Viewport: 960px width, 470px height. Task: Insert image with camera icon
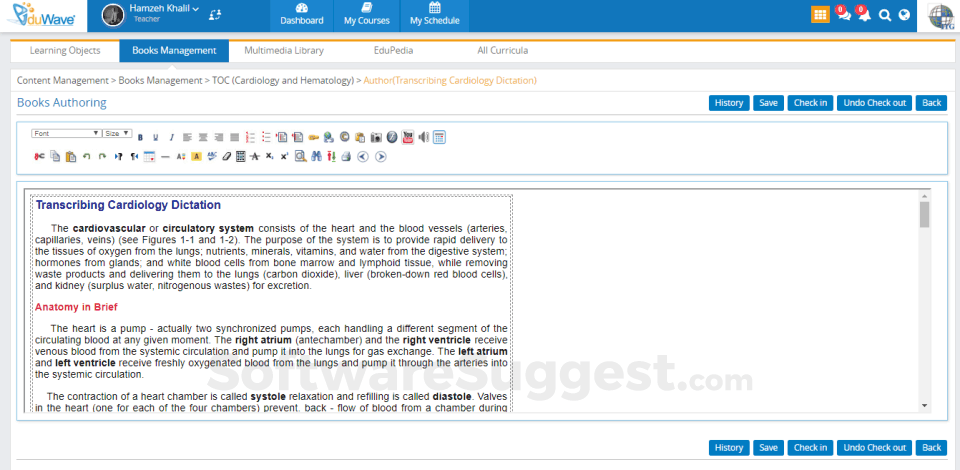pyautogui.click(x=376, y=137)
